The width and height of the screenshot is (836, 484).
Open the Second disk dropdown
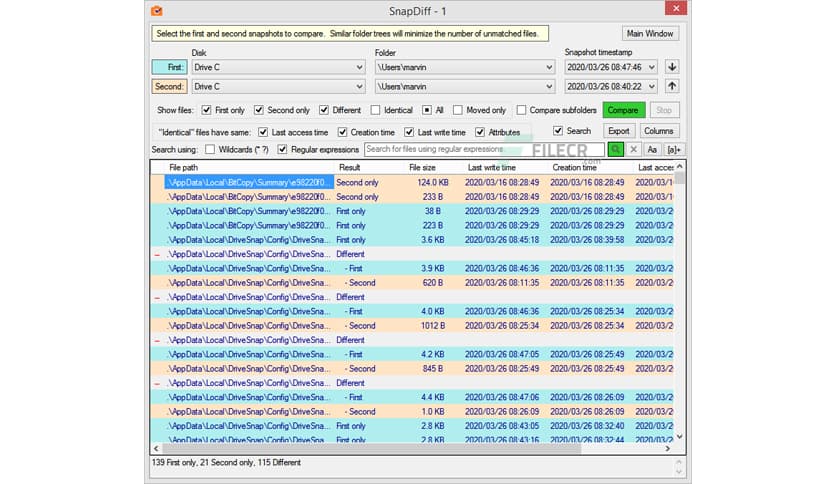359,87
